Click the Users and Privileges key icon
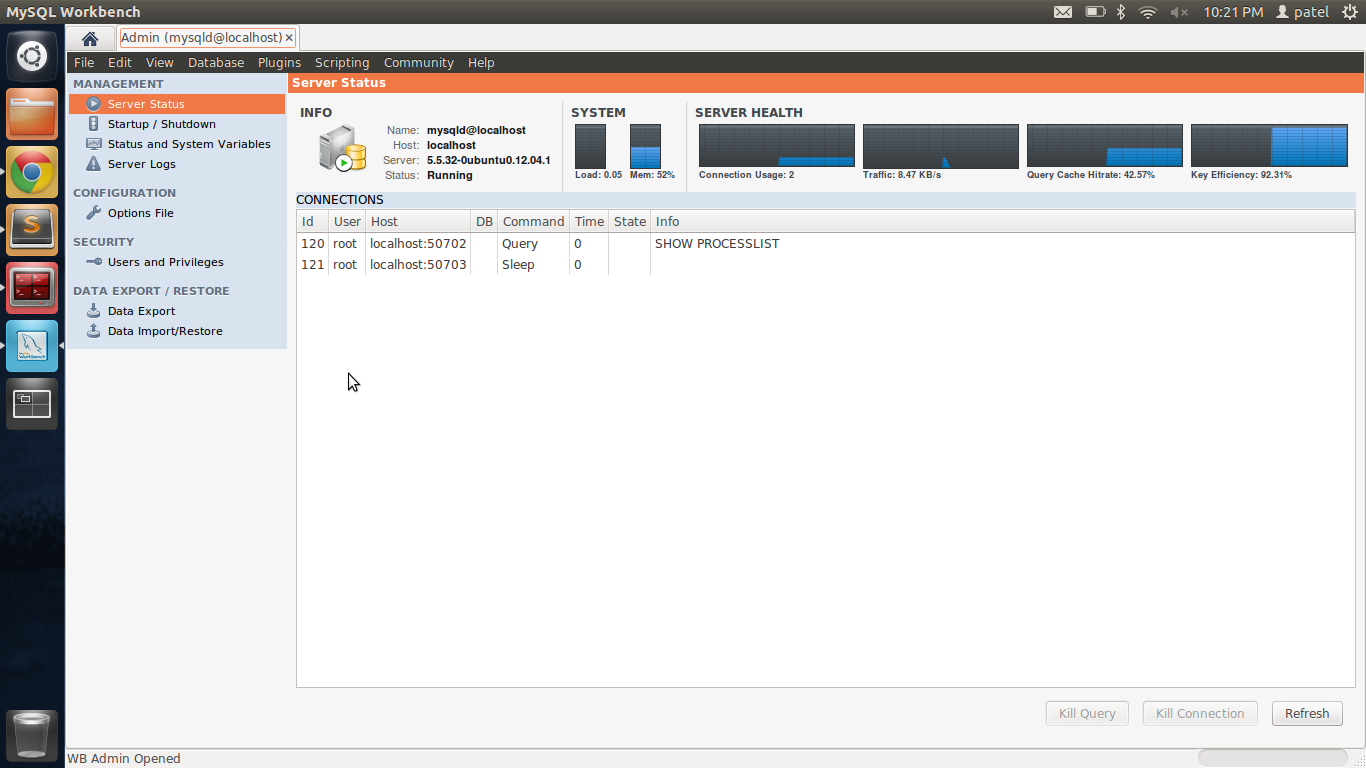 [93, 262]
